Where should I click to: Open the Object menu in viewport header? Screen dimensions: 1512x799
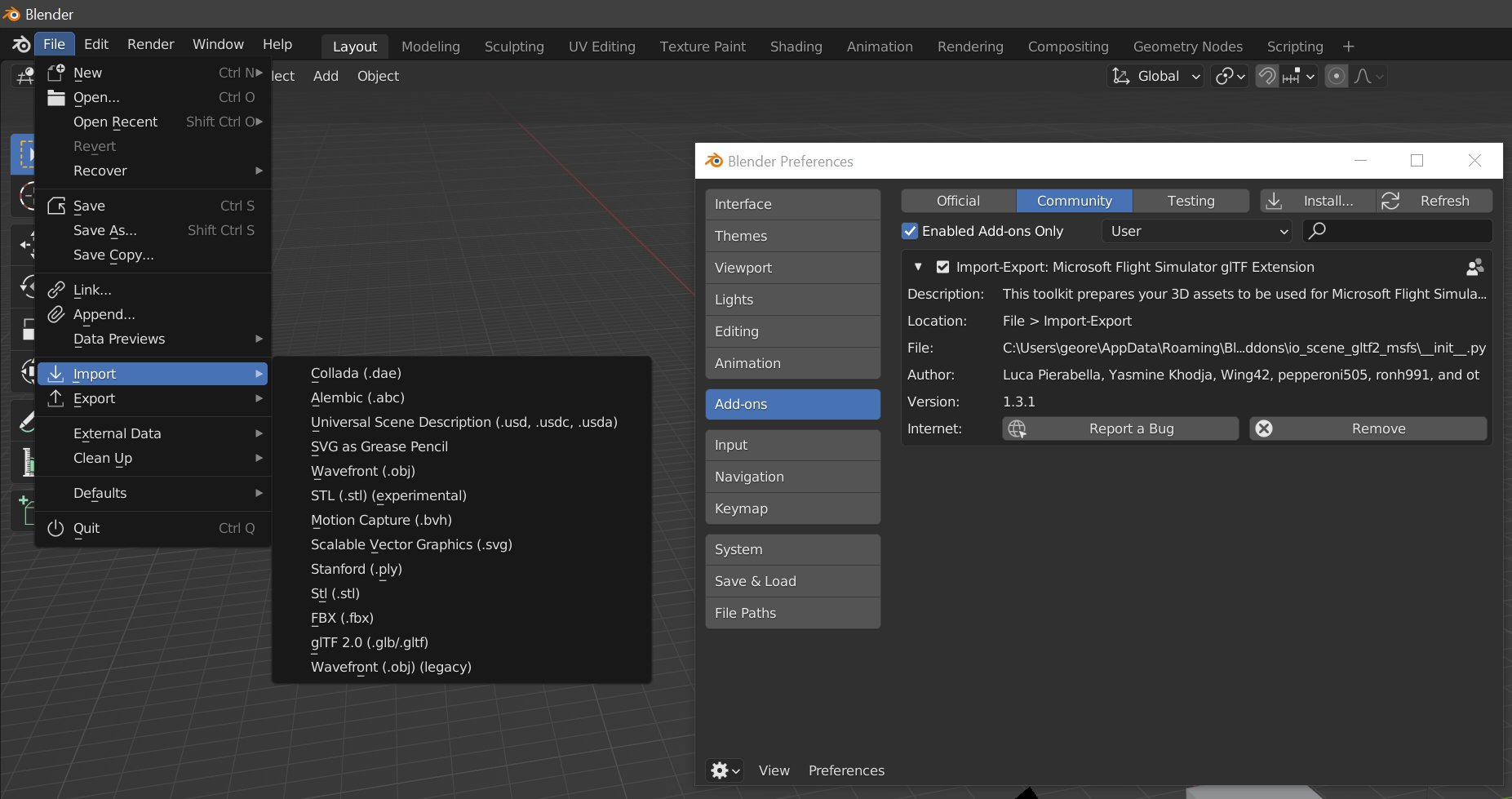pos(378,76)
